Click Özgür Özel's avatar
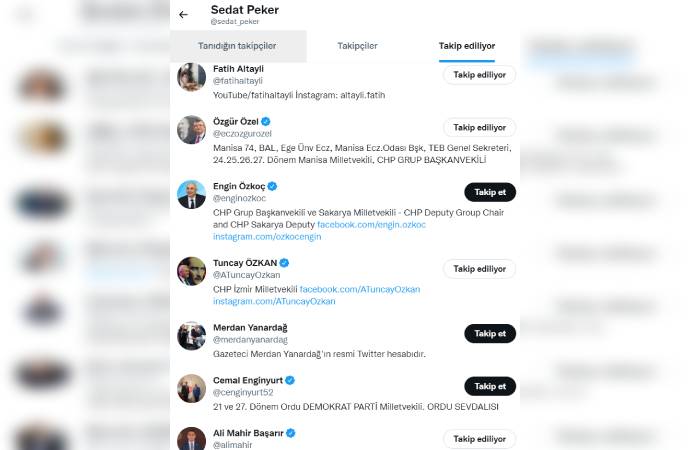The height and width of the screenshot is (450, 690). click(x=192, y=130)
